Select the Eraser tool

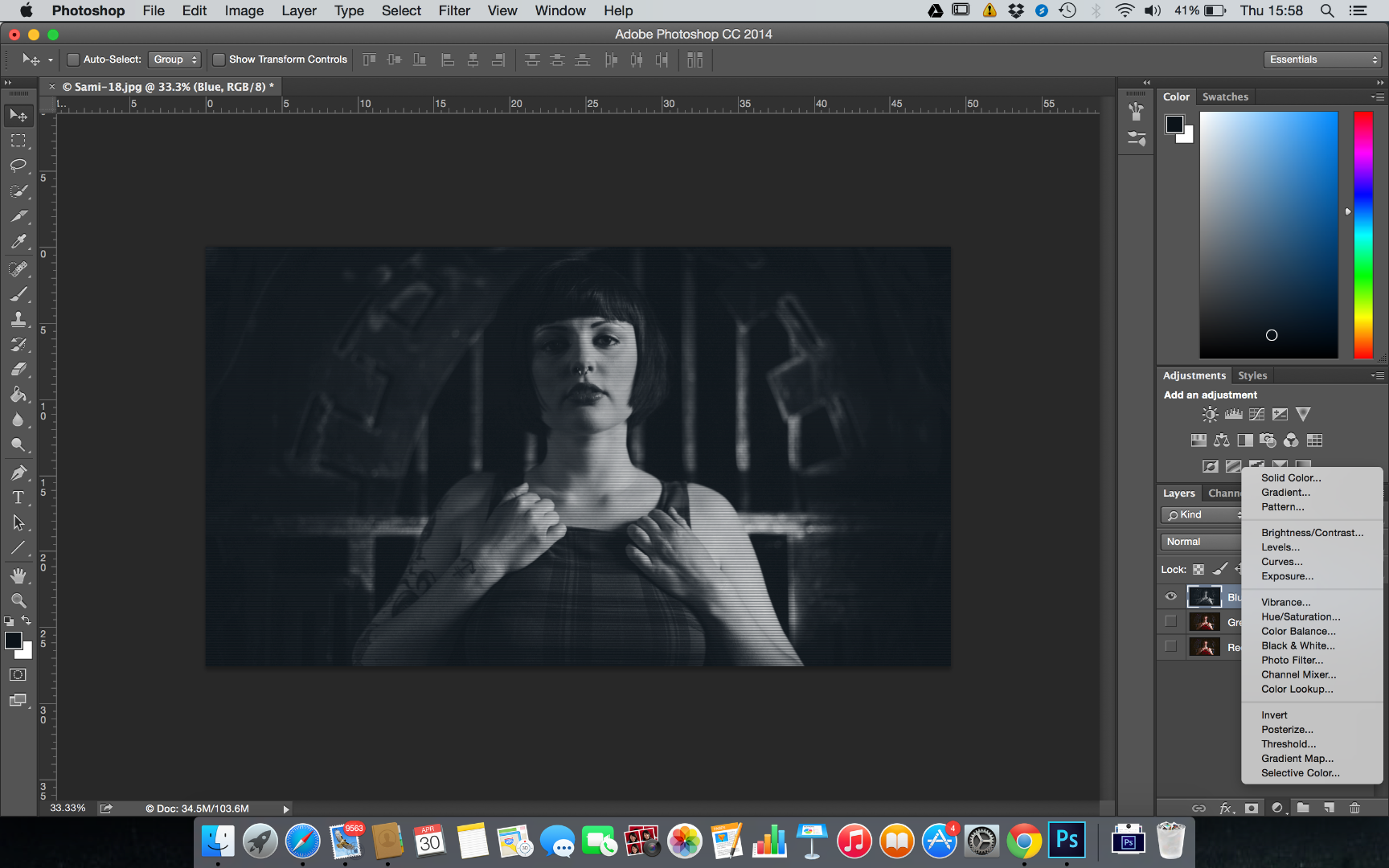(18, 369)
